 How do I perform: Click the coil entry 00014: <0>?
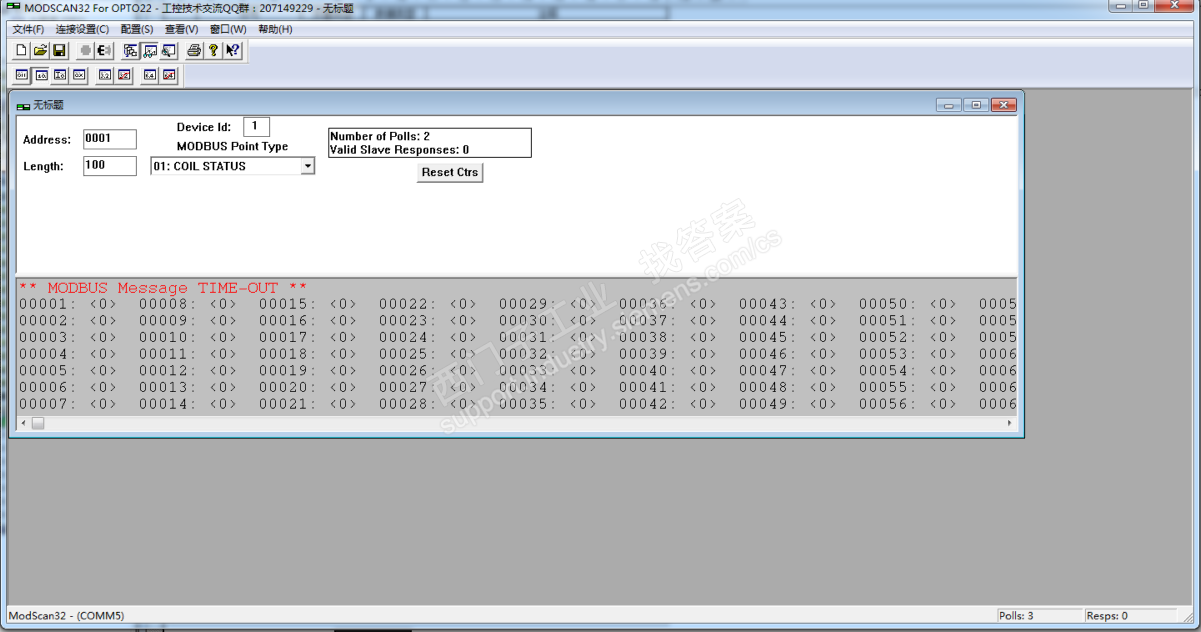pos(188,404)
